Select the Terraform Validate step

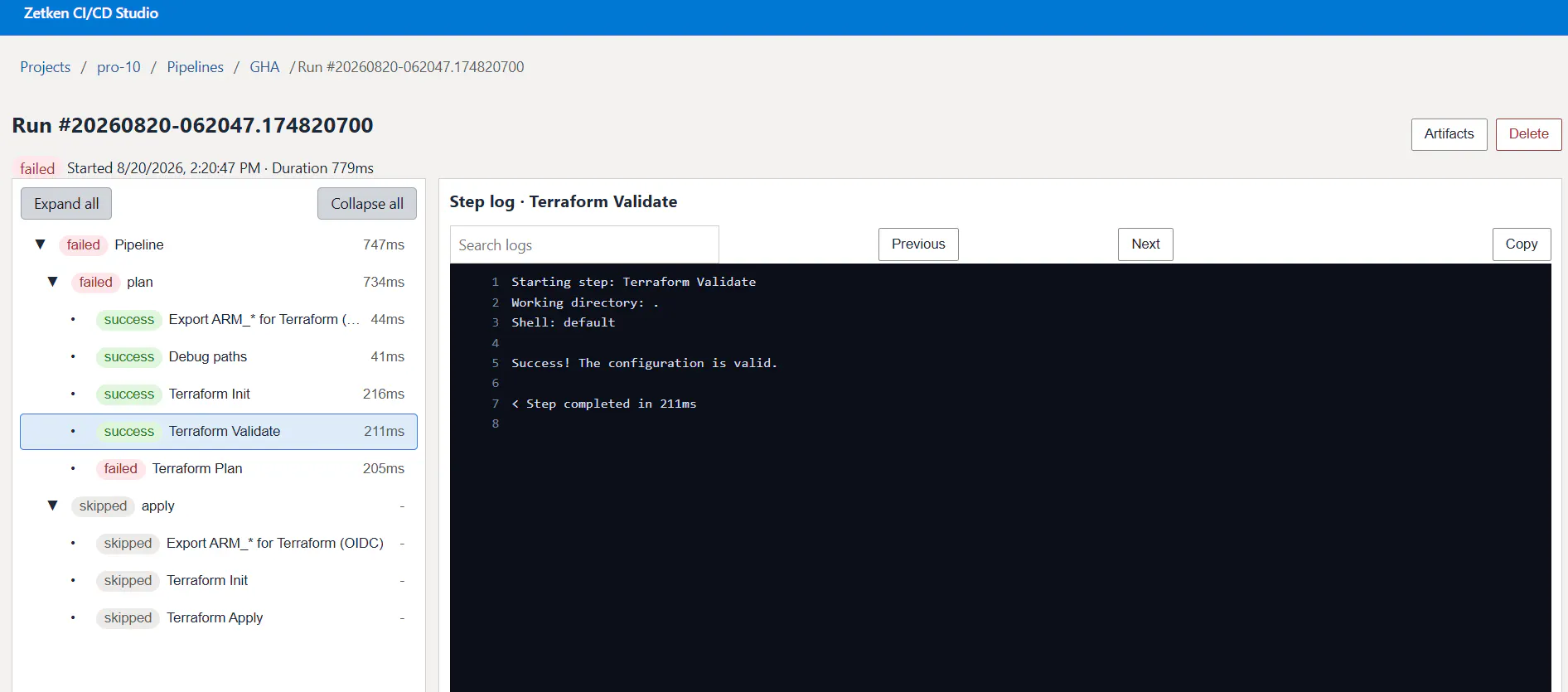click(219, 432)
